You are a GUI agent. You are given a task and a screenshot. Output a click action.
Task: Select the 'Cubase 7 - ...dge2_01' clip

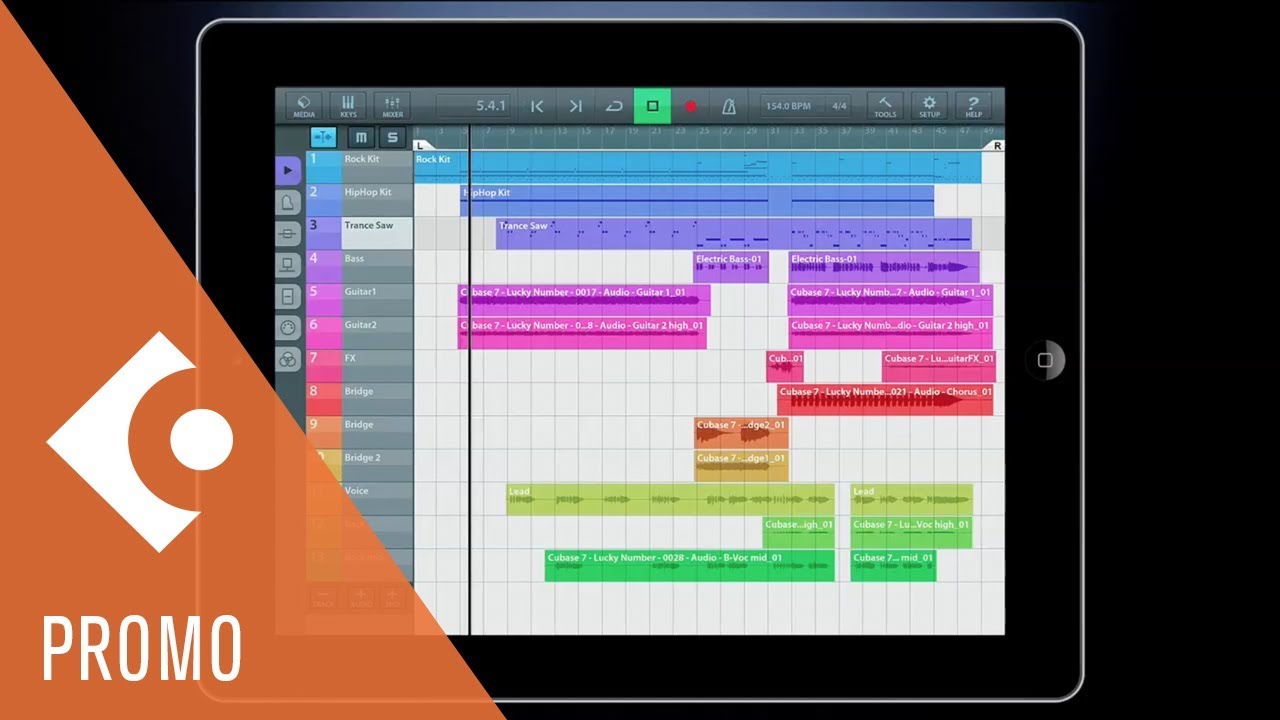click(741, 432)
